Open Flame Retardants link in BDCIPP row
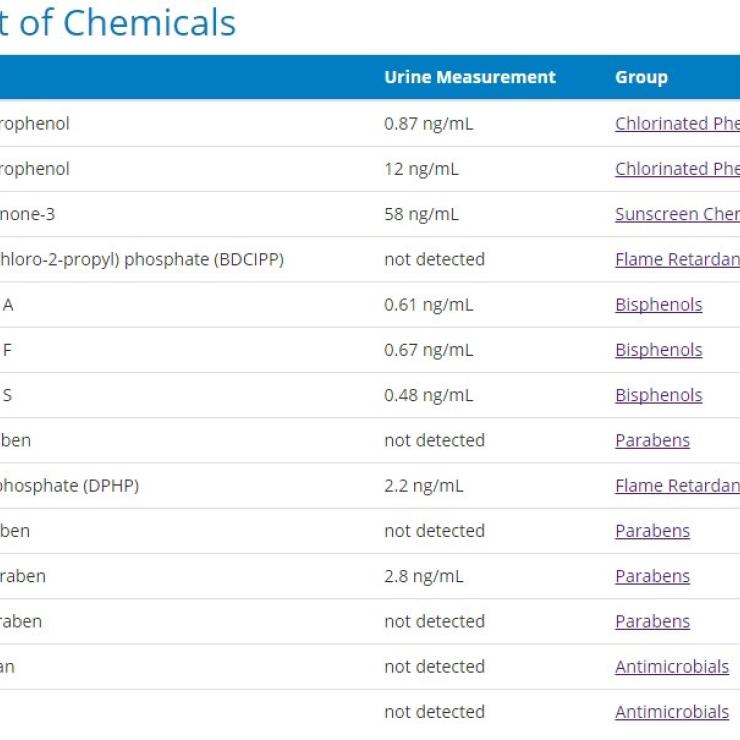 pyautogui.click(x=677, y=259)
